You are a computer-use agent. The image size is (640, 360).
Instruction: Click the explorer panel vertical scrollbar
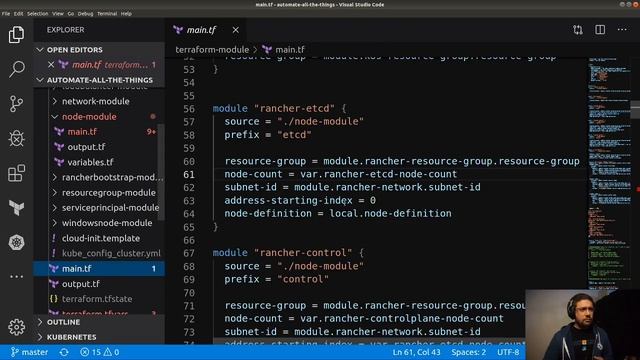tap(161, 171)
